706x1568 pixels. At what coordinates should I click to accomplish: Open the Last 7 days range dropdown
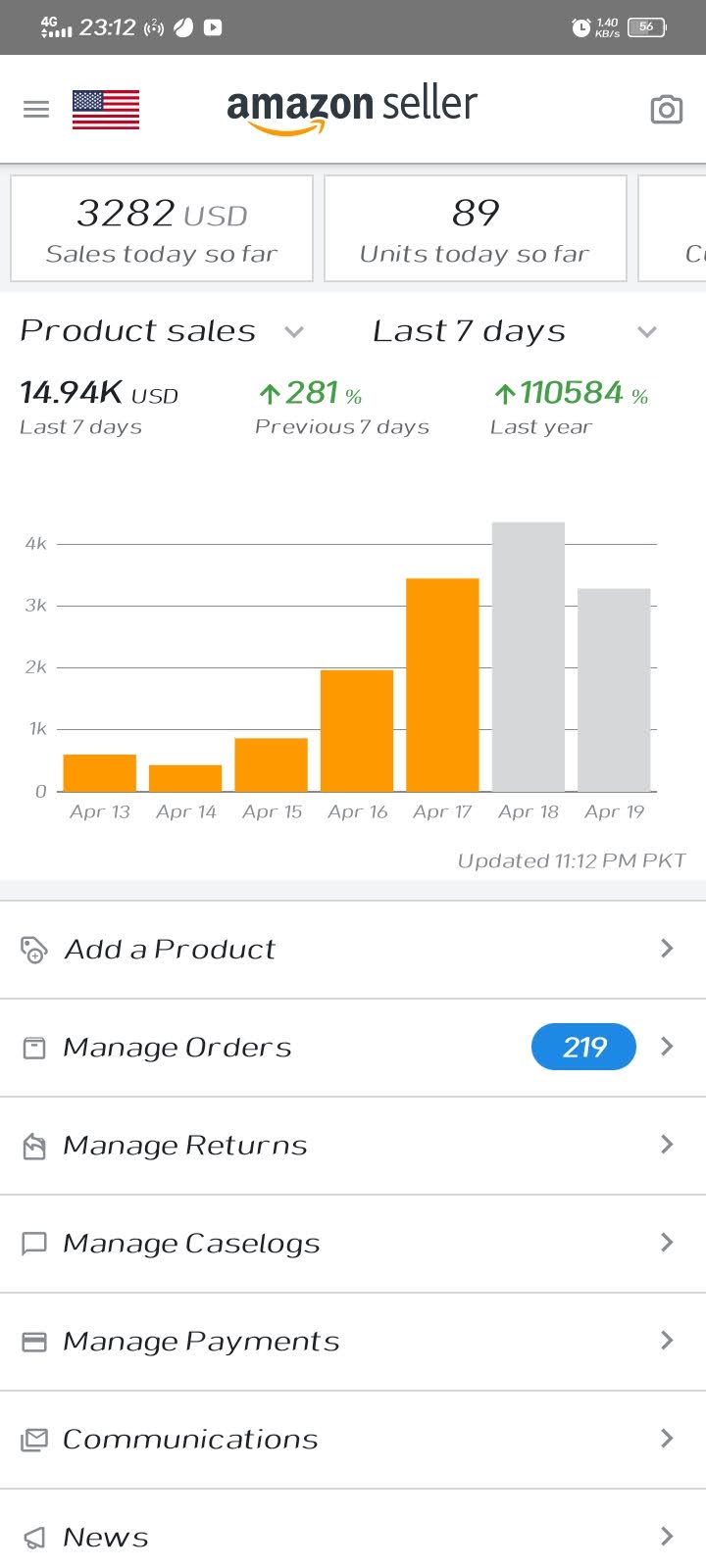pos(515,331)
